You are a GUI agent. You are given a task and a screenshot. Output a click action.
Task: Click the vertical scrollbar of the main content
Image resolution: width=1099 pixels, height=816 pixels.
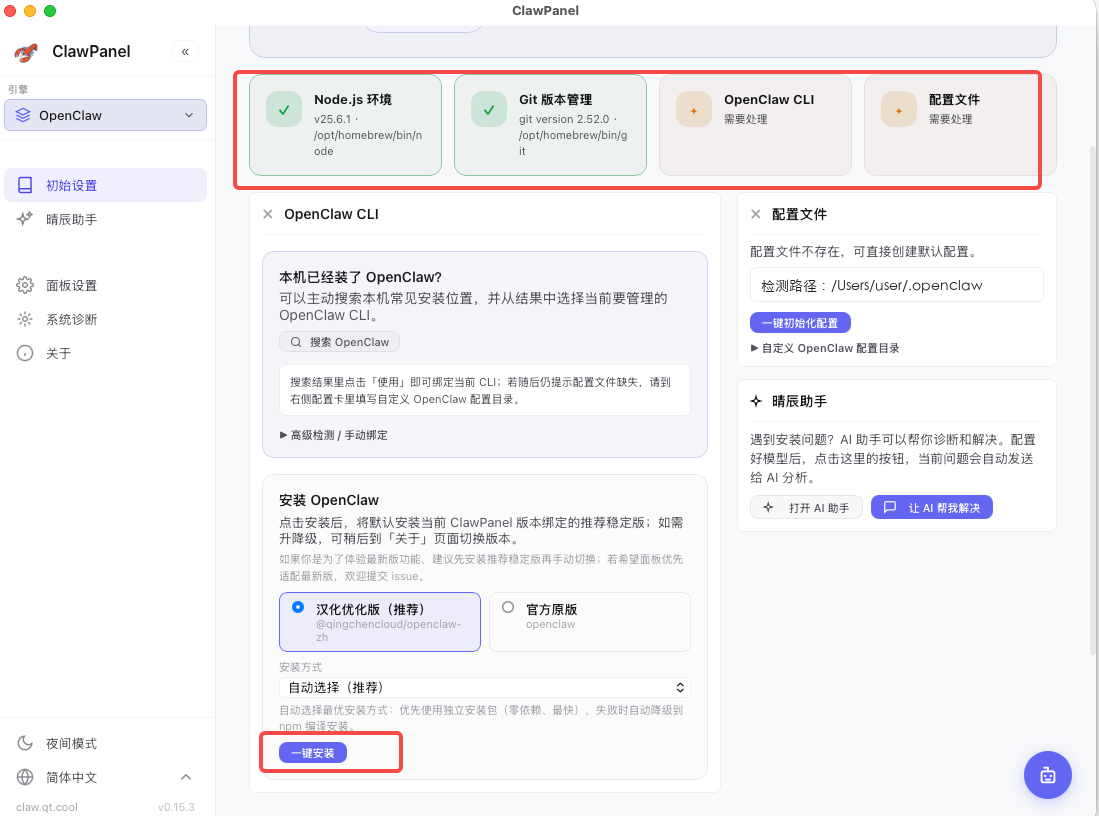[x=1093, y=400]
